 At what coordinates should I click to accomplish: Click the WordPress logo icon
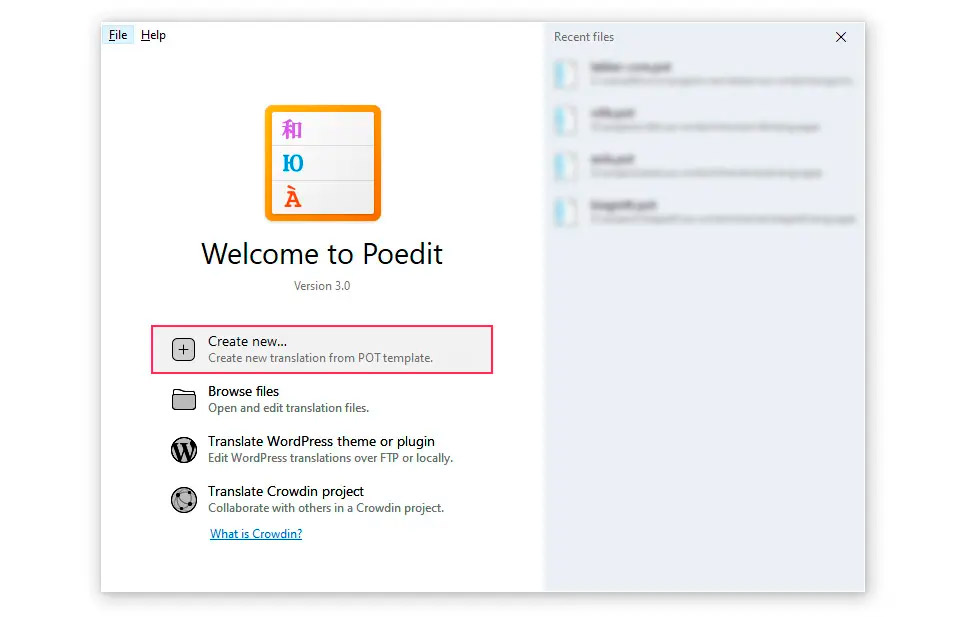click(184, 450)
